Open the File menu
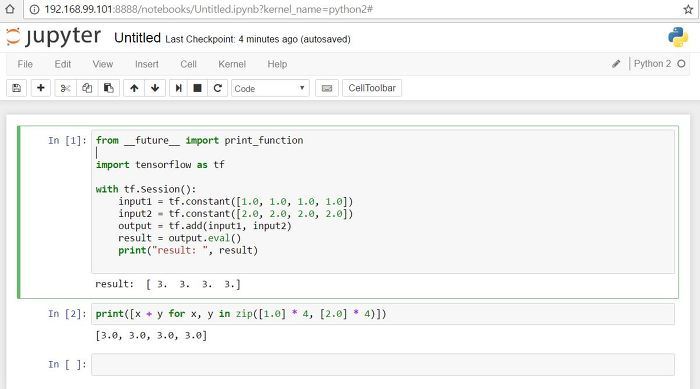This screenshot has width=700, height=389. (25, 64)
